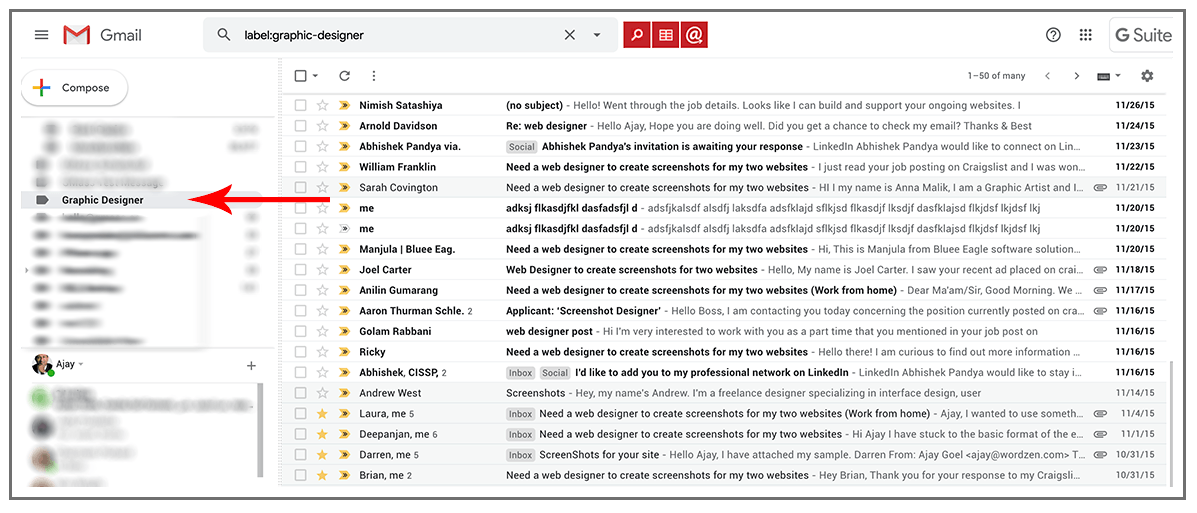Image resolution: width=1197 pixels, height=513 pixels.
Task: Open the Google apps grid
Action: click(x=1085, y=35)
